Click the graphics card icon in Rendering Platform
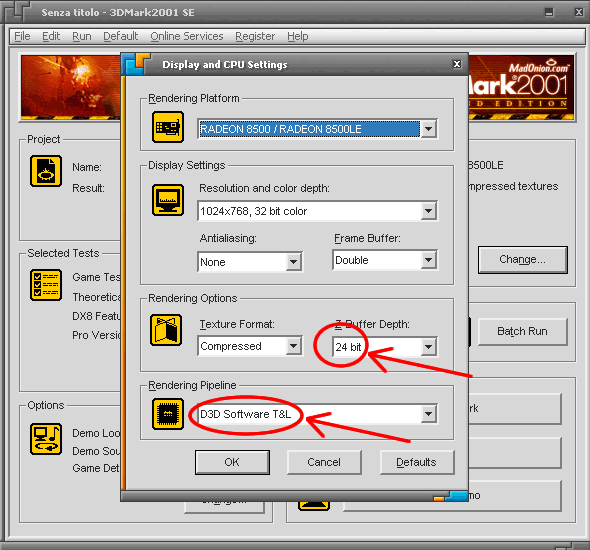Screen dimensions: 590x550 tap(168, 127)
